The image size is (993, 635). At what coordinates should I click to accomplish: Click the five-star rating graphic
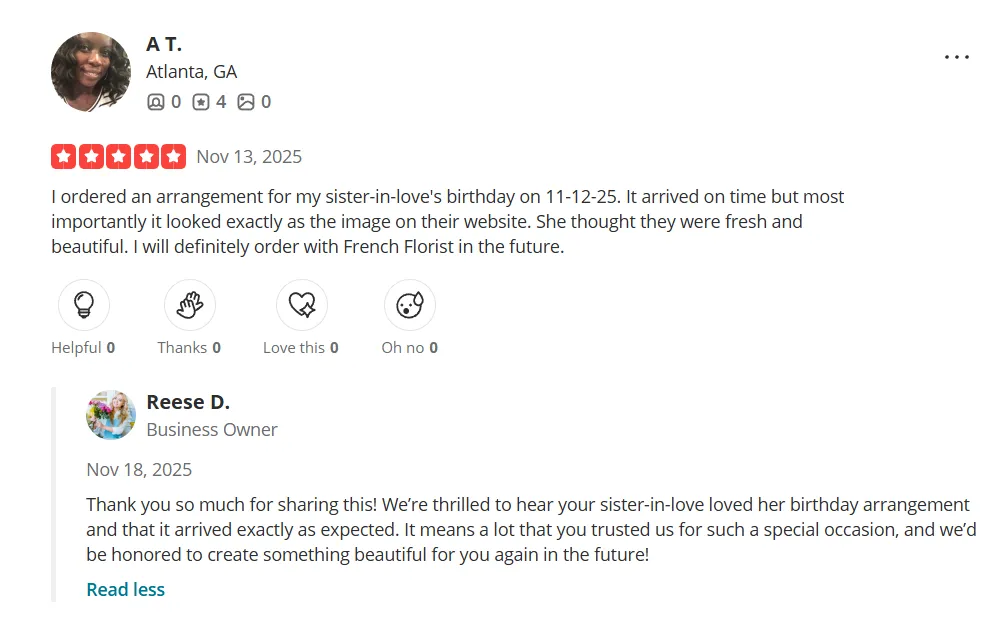[x=118, y=156]
